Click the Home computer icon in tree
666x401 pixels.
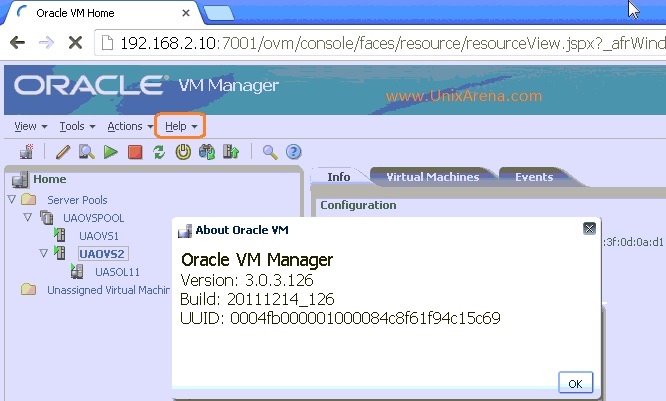coord(20,179)
